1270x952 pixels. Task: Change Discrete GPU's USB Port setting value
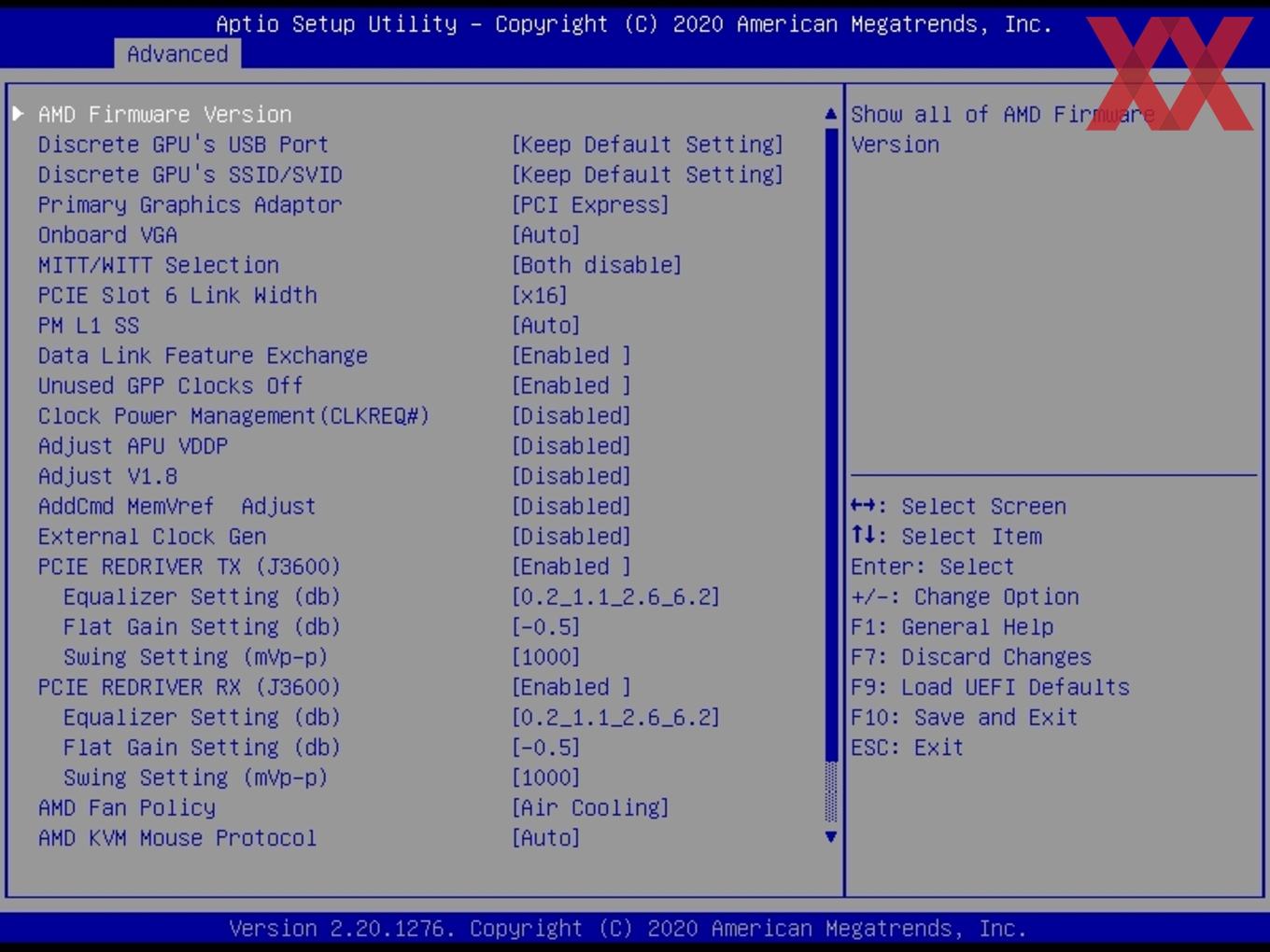pos(647,145)
